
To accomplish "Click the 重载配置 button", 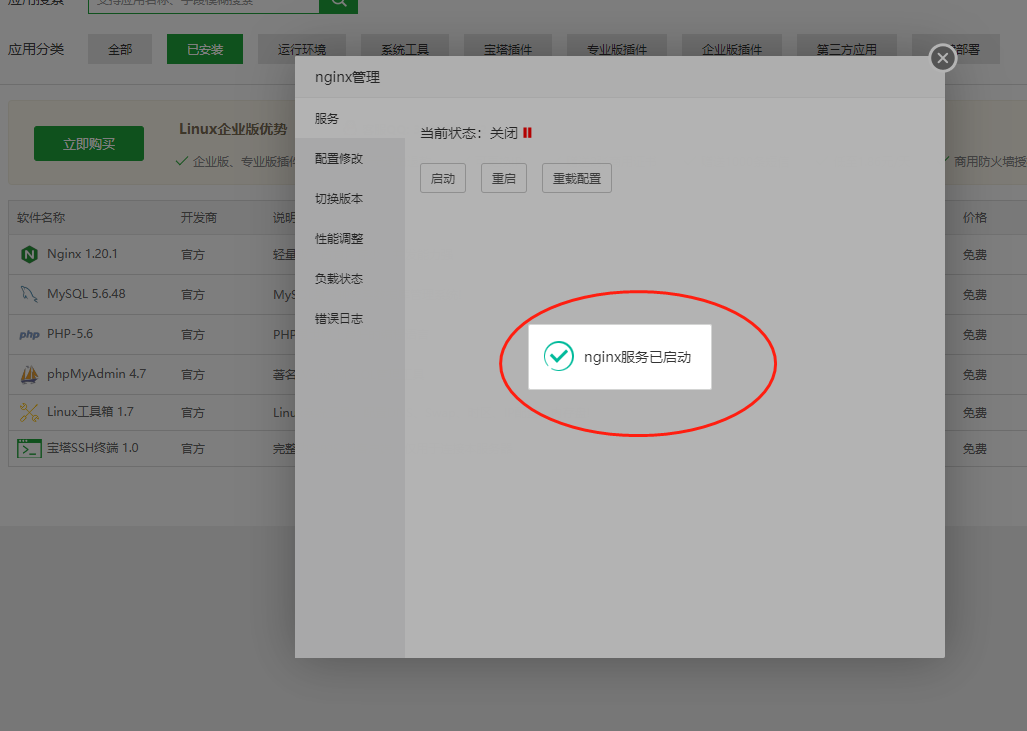I will click(x=577, y=178).
